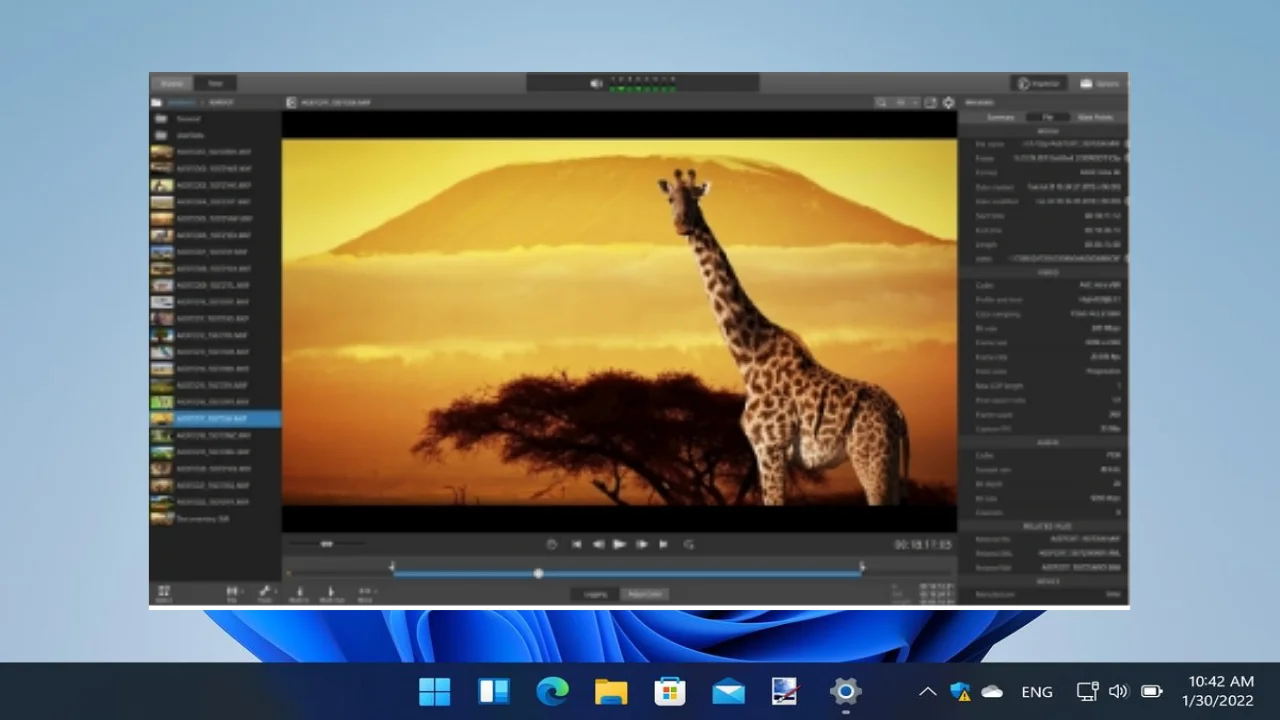This screenshot has height=720, width=1280.
Task: Click the folder icon in the path bar
Action: 156,102
